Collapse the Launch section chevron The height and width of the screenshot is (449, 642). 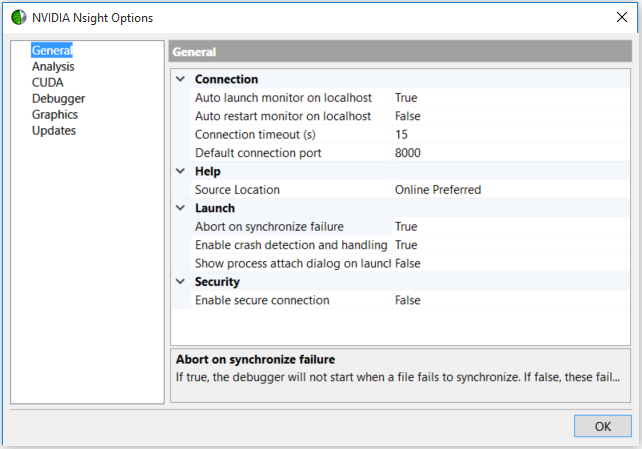tap(181, 208)
